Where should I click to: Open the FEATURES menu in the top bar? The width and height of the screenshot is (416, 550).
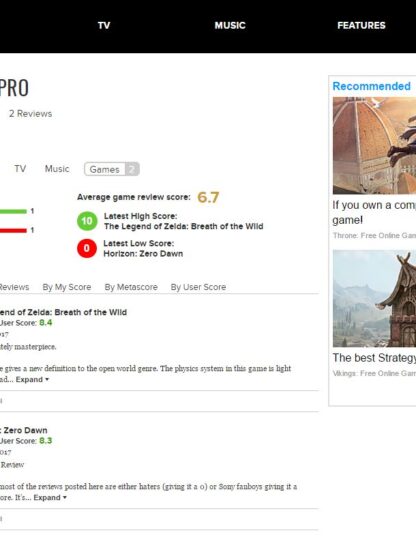361,25
